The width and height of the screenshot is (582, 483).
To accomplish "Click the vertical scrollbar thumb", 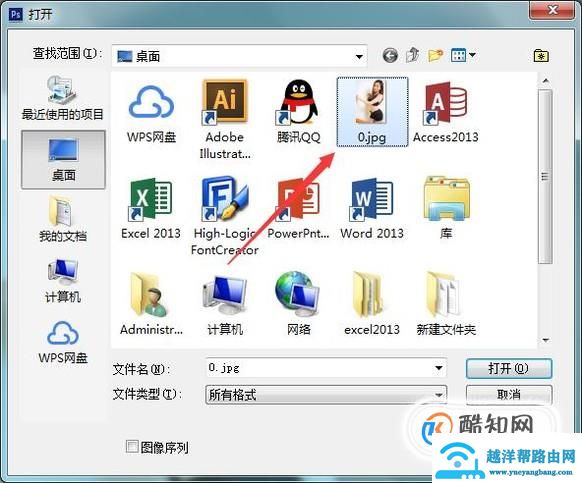I will click(x=545, y=177).
